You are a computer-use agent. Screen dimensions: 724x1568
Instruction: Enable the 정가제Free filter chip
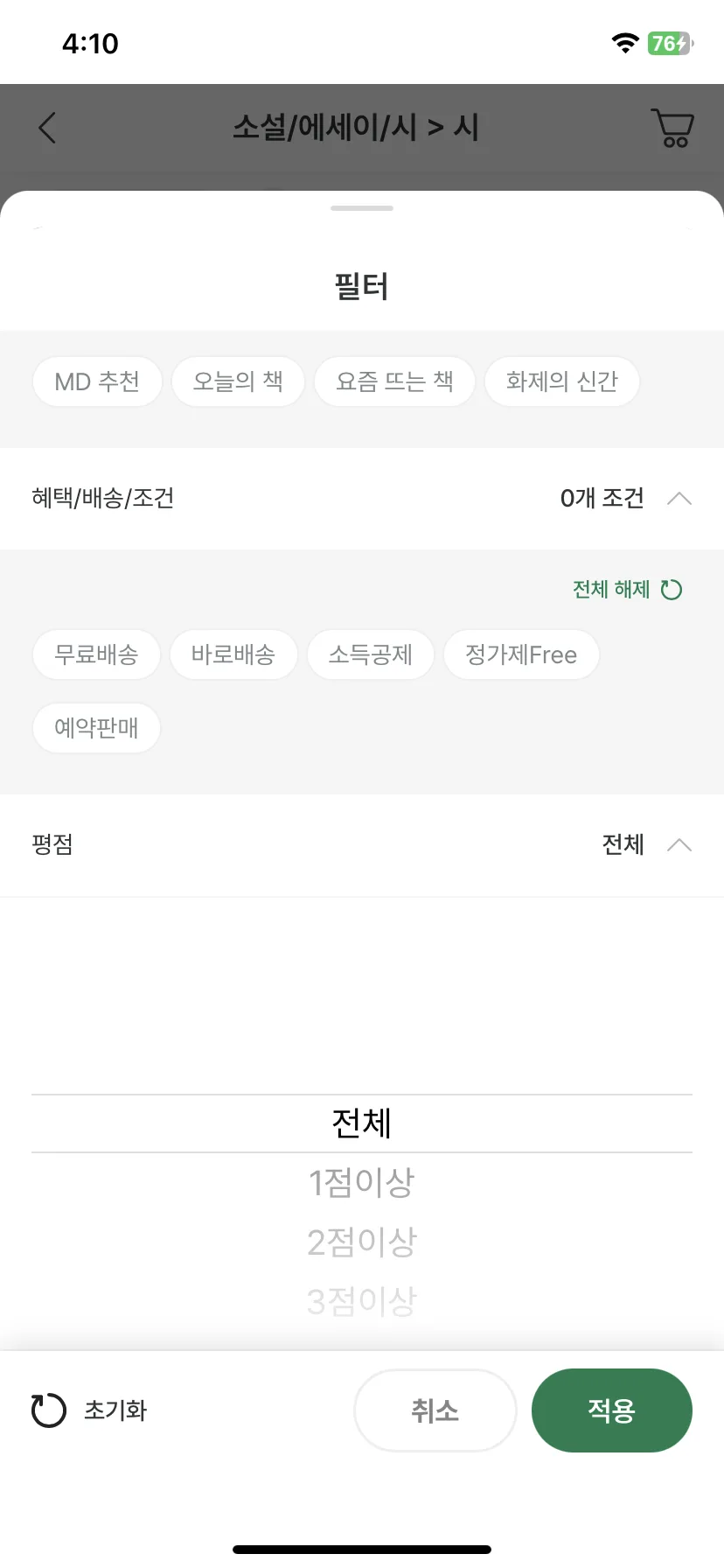[521, 654]
